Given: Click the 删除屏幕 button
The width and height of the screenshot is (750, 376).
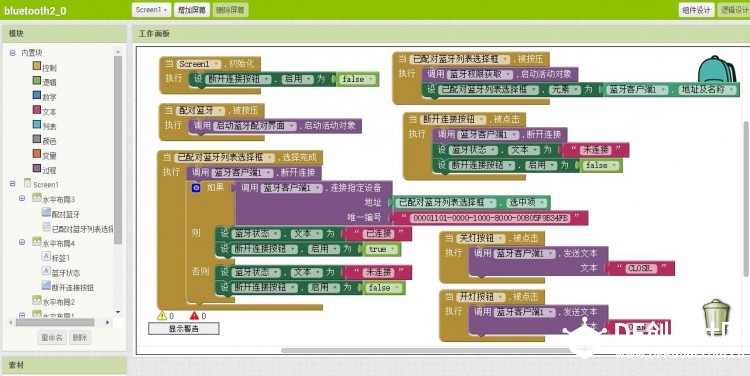Looking at the screenshot, I should (230, 10).
